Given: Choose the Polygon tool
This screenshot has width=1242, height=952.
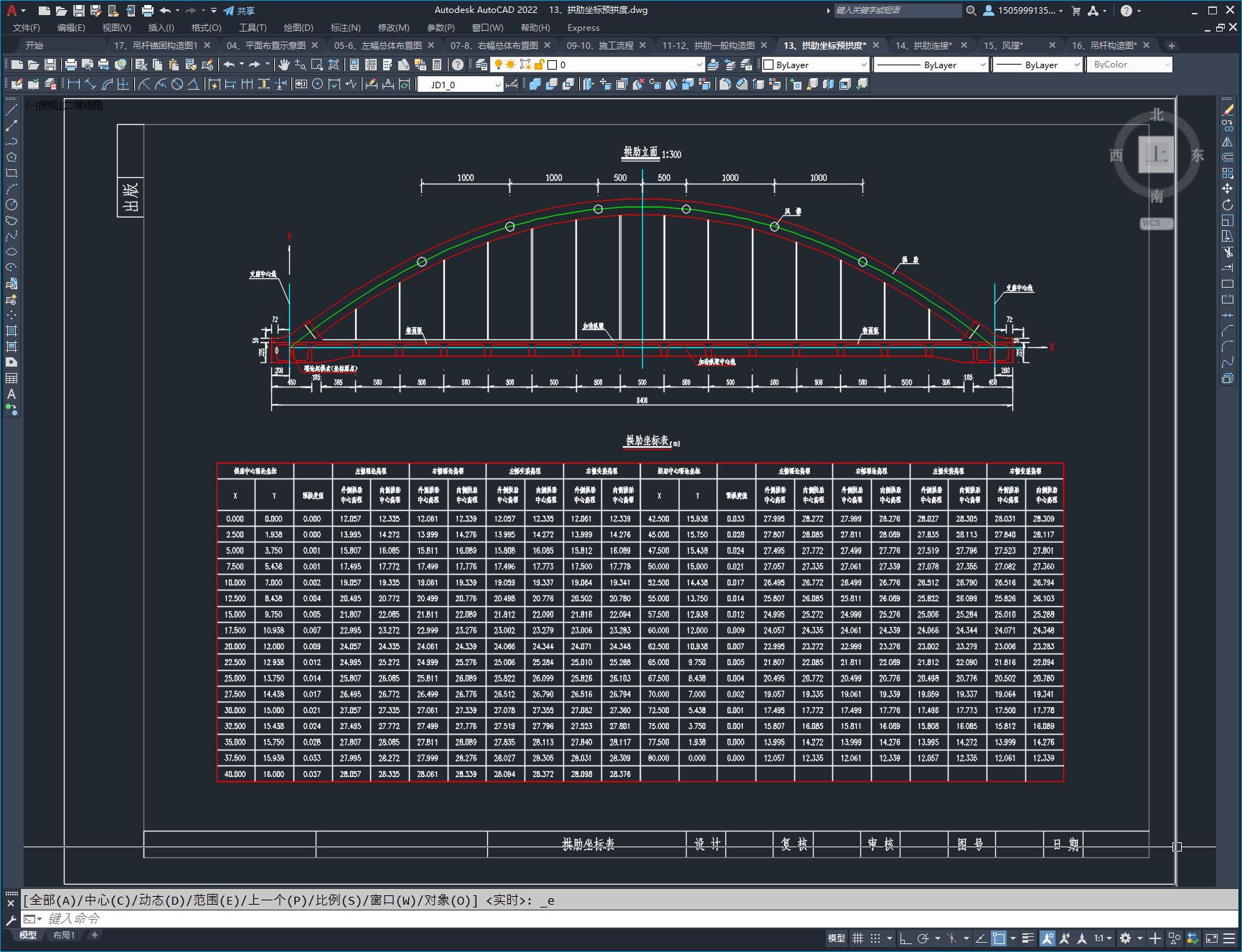Looking at the screenshot, I should coord(11,157).
